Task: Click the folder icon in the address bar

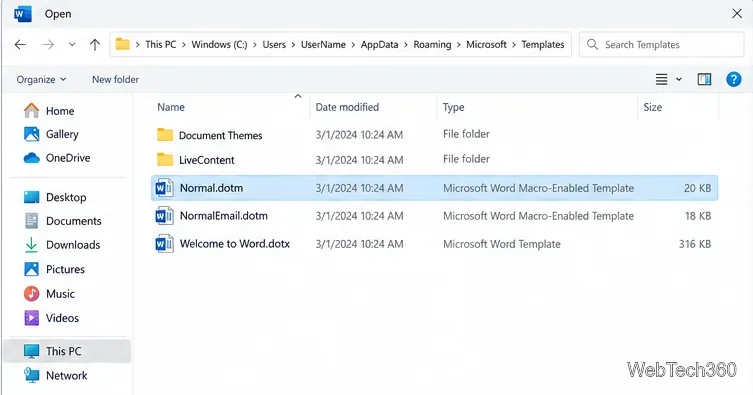Action: pyautogui.click(x=122, y=44)
